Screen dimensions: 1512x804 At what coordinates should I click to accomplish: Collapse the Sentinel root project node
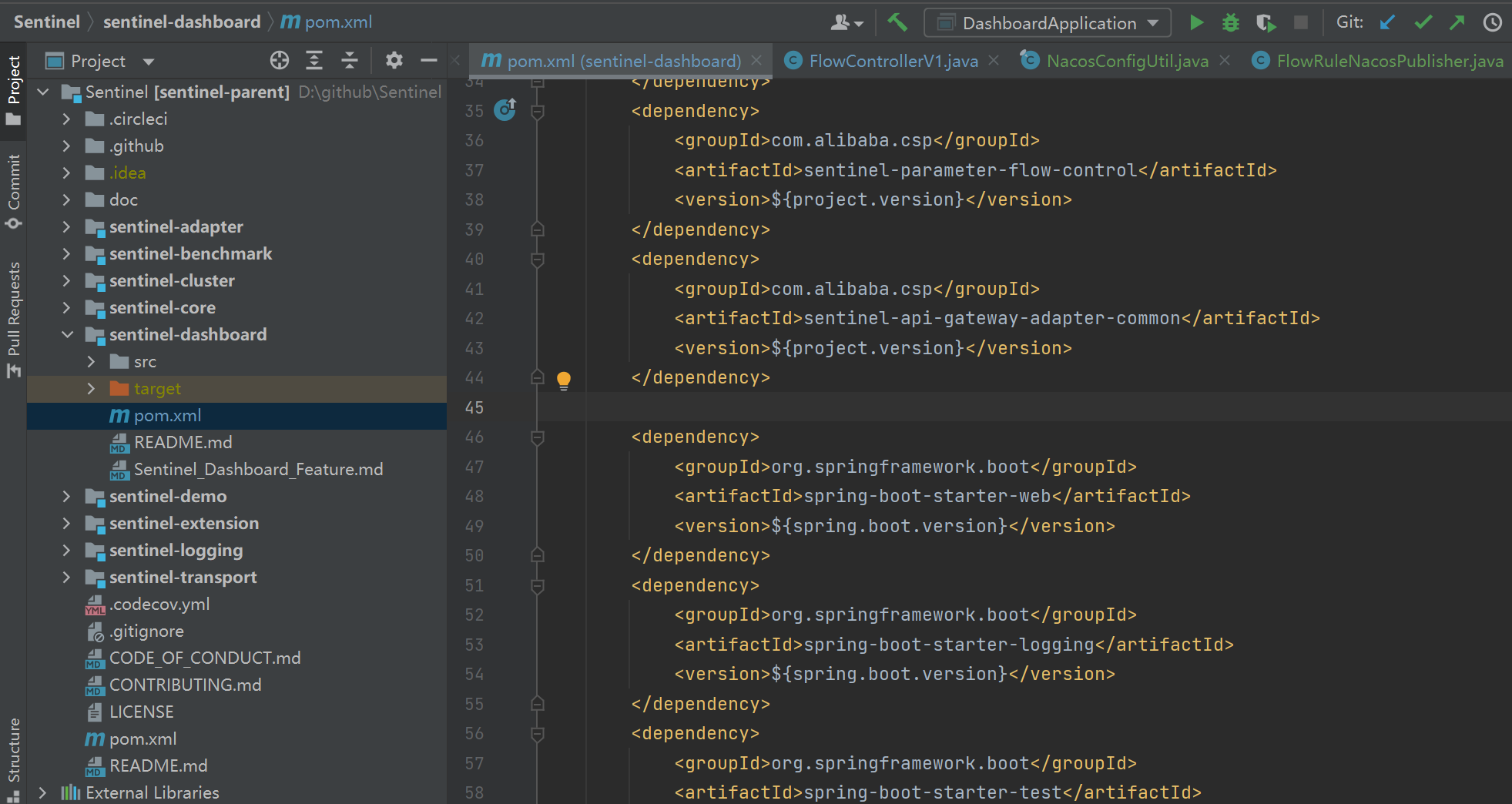[x=44, y=92]
